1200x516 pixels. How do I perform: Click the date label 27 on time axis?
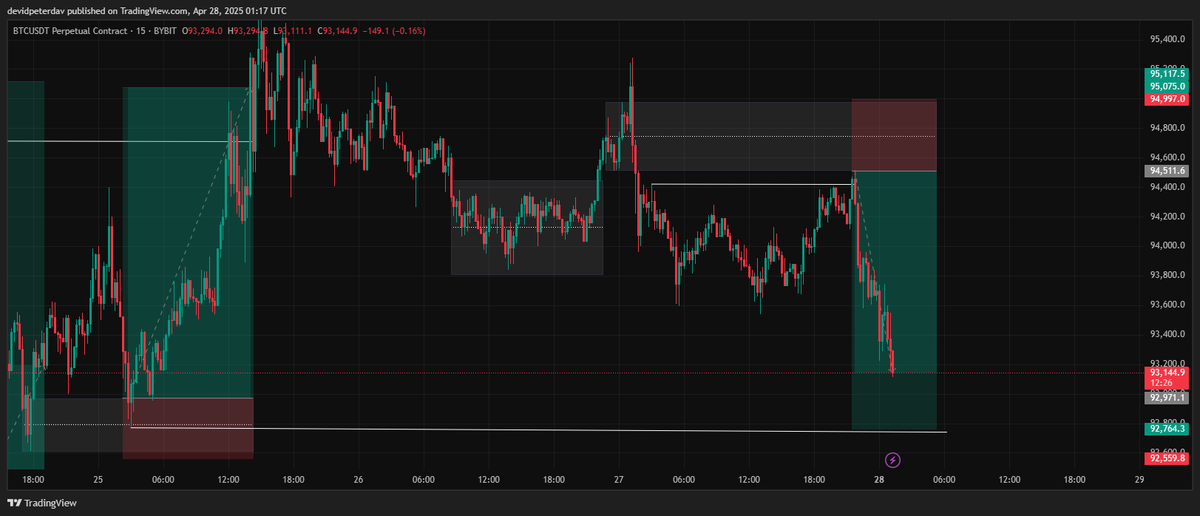619,480
